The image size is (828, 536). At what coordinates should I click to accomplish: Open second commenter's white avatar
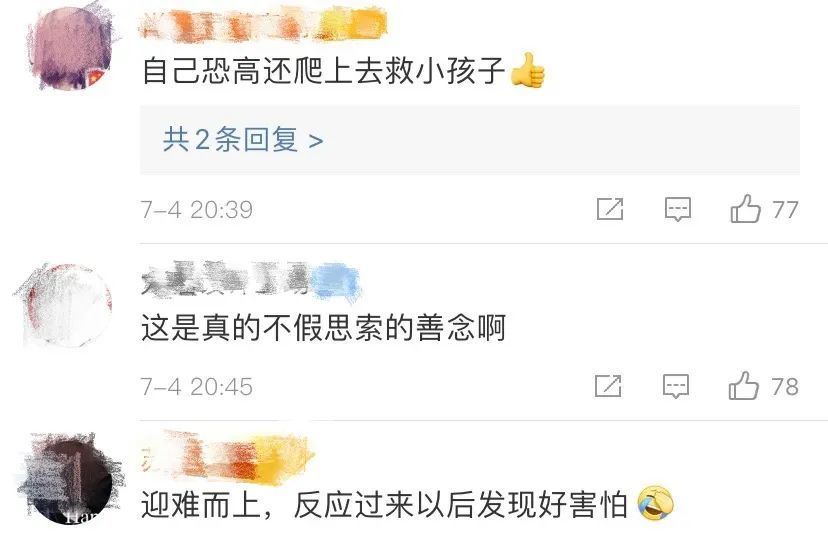pyautogui.click(x=63, y=305)
